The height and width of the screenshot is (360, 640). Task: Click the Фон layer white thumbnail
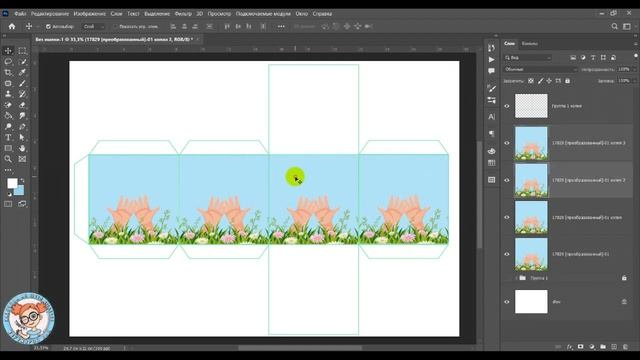(x=531, y=302)
